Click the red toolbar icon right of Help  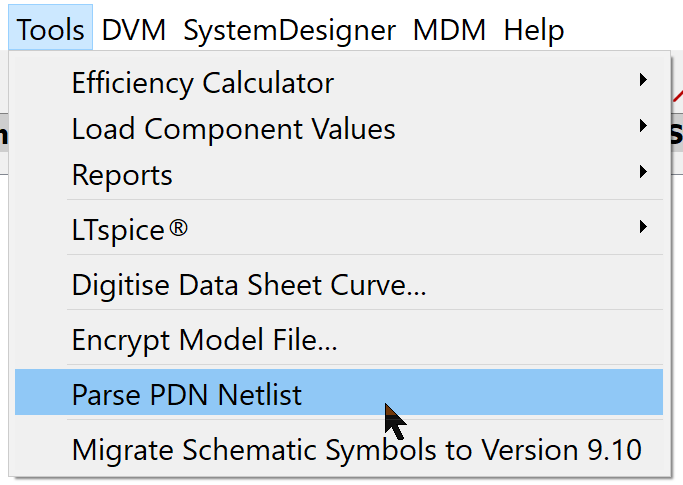[675, 95]
